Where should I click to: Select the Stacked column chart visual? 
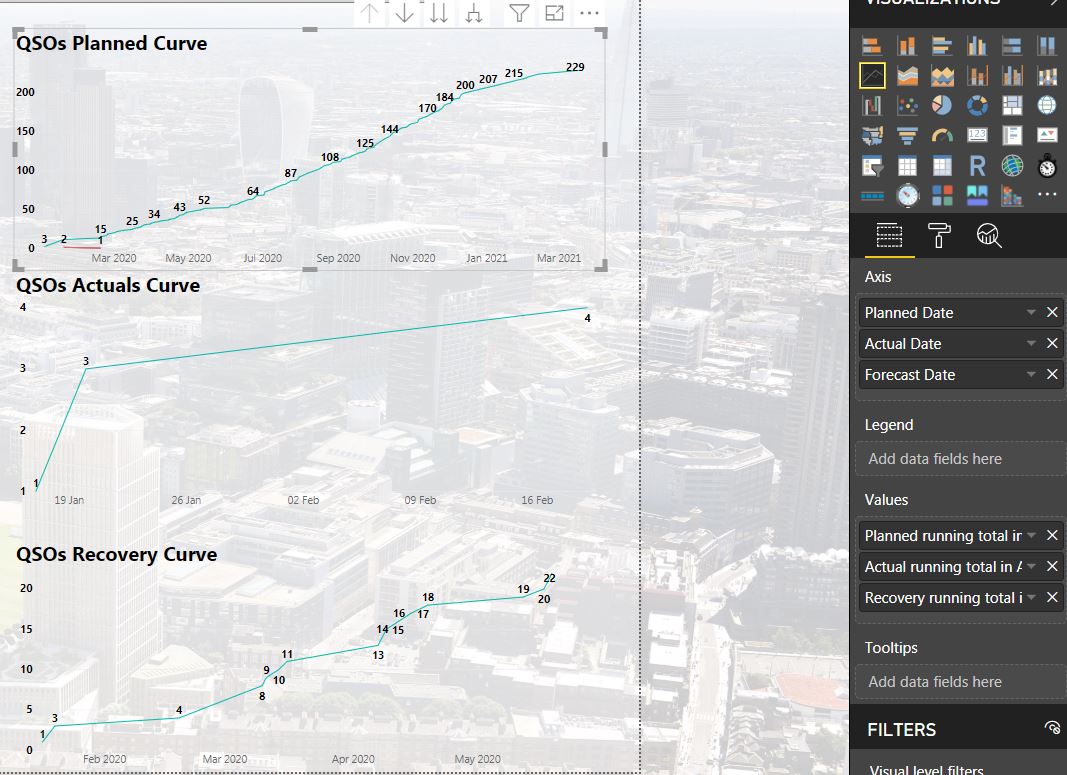coord(907,46)
